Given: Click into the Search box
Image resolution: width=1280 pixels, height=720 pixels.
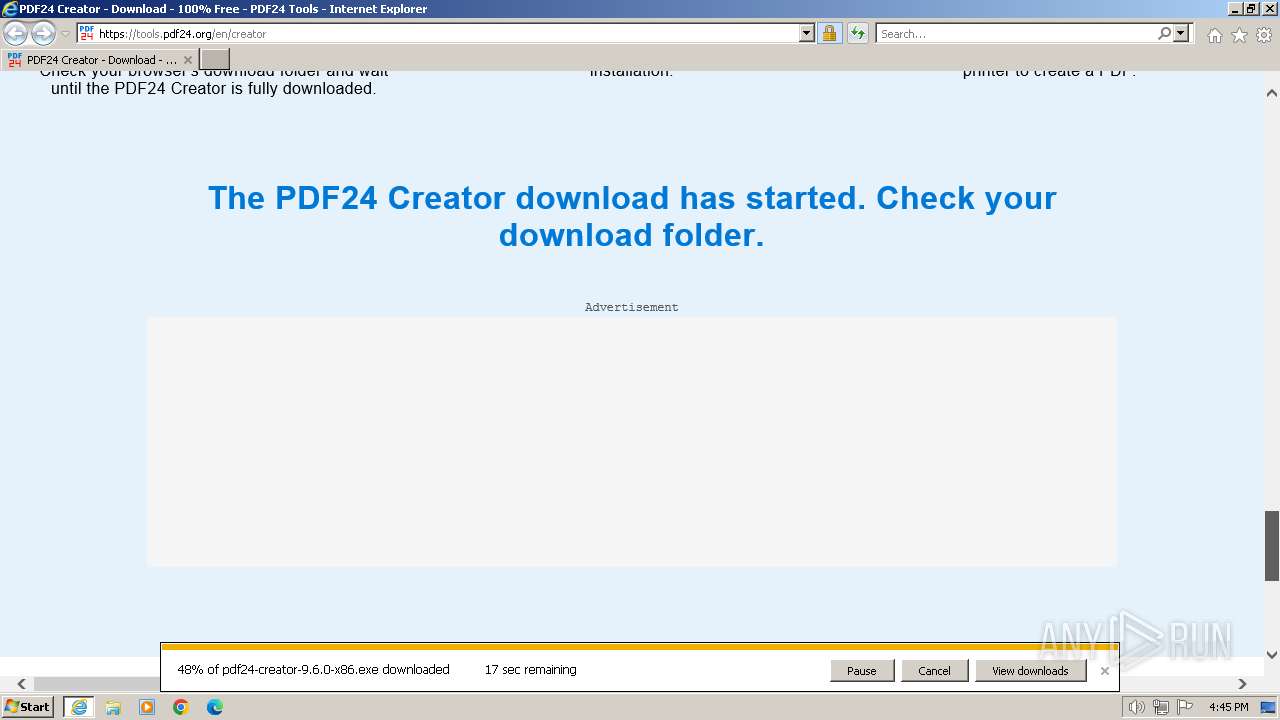Looking at the screenshot, I should click(1015, 33).
